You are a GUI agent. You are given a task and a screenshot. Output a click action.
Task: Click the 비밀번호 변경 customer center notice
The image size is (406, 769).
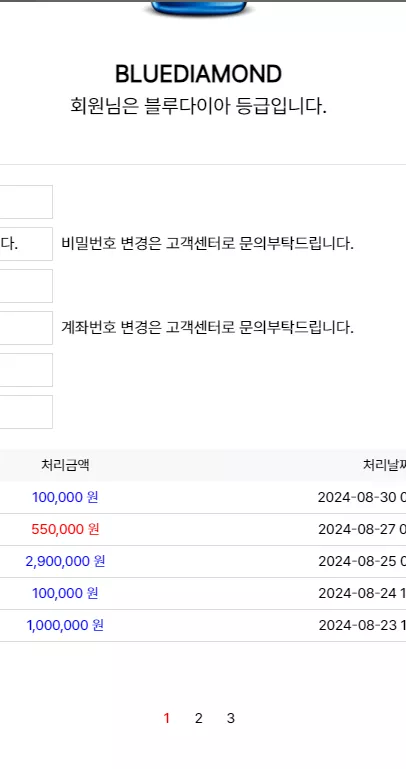[x=207, y=243]
